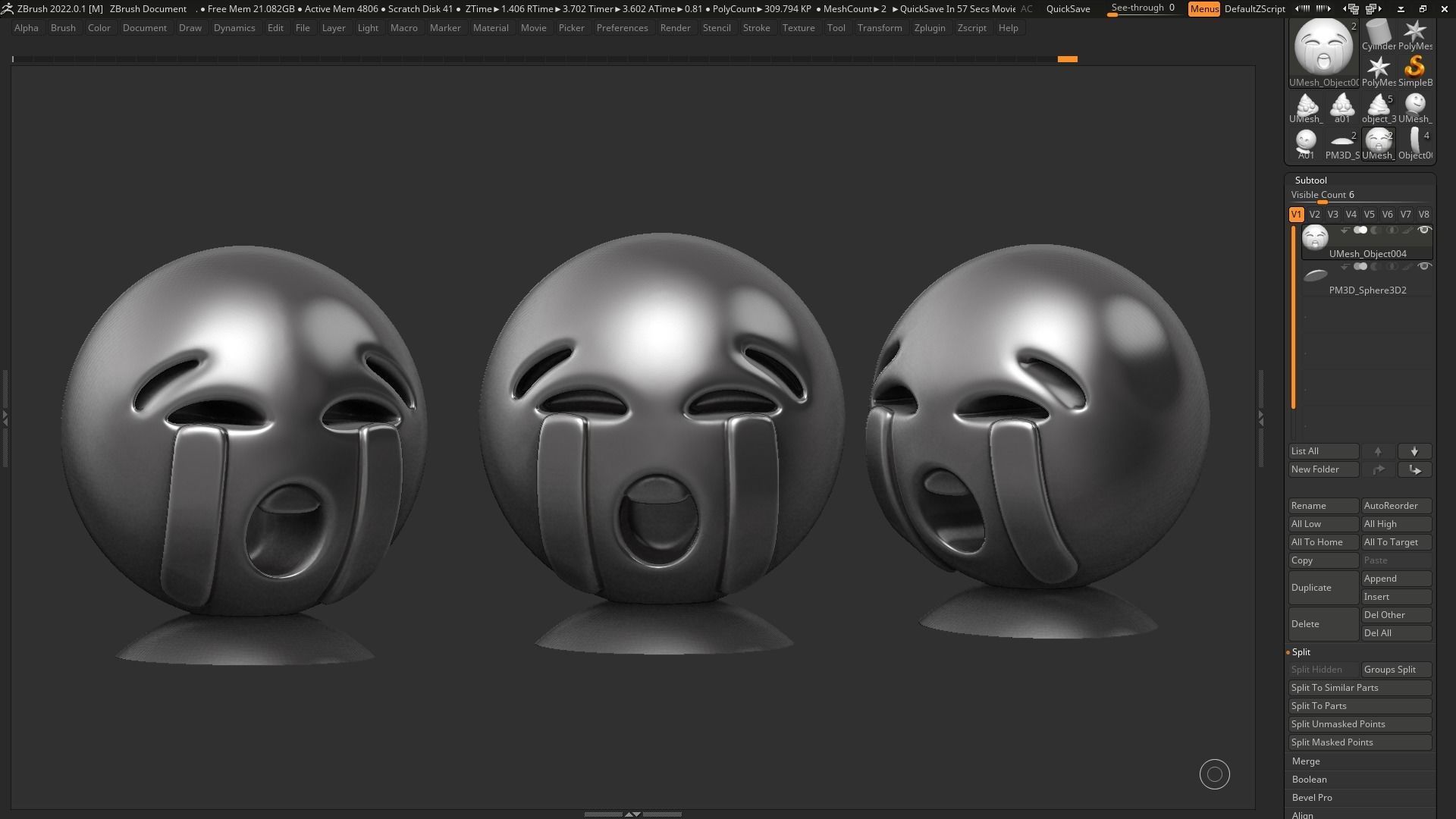
Task: Move selected subtool up arrow
Action: (1378, 451)
